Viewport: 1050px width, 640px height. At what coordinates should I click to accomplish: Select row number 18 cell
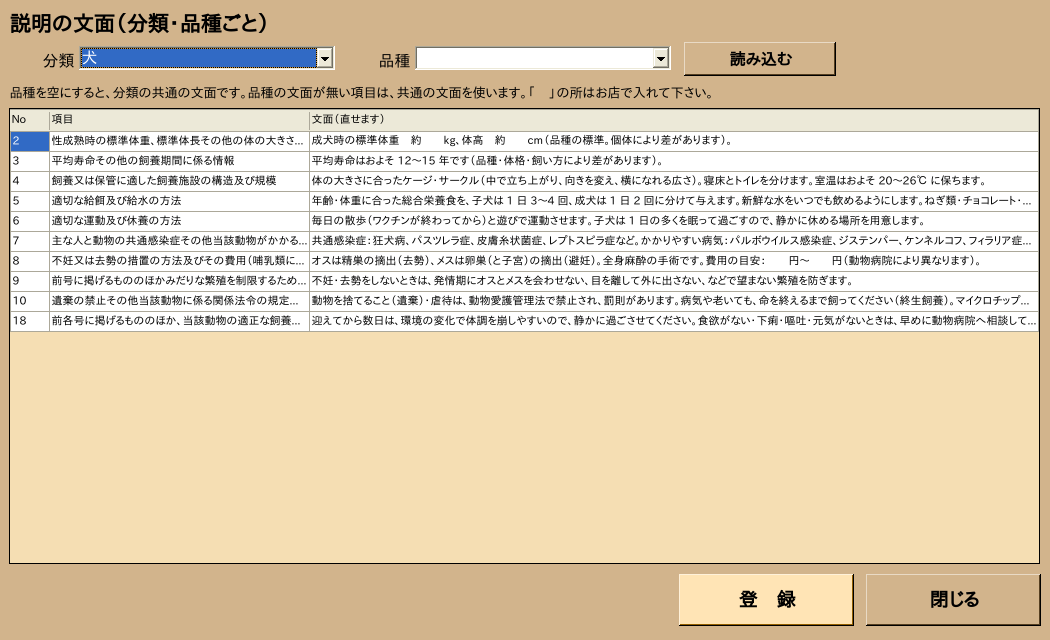click(x=29, y=321)
